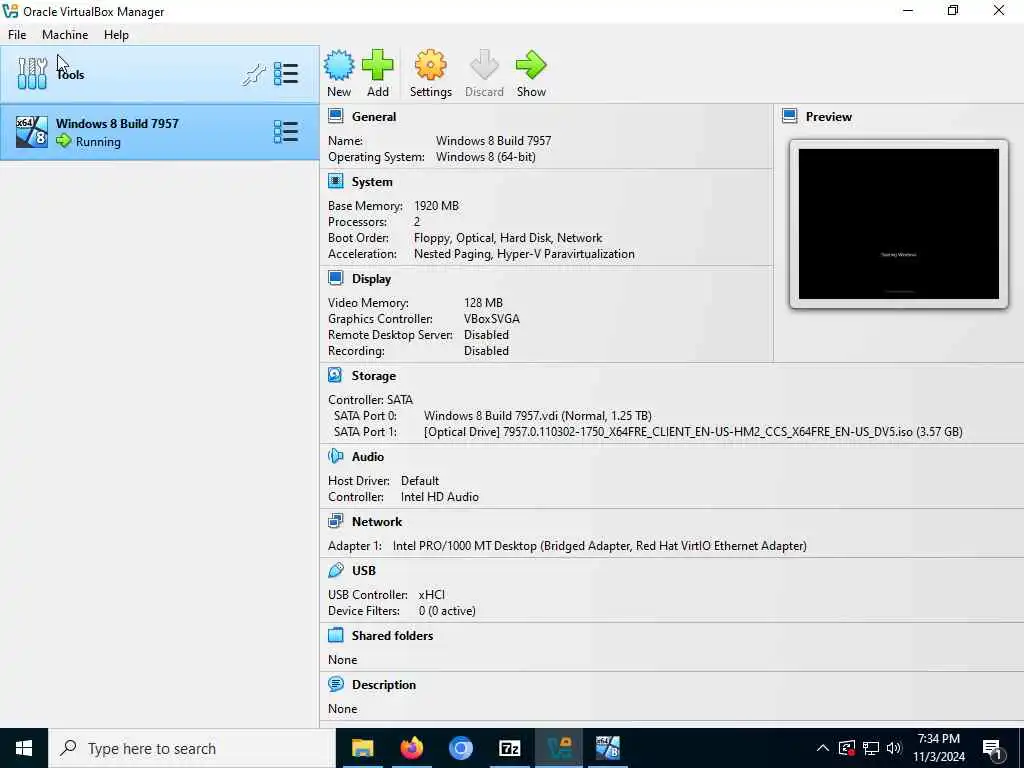Open the General settings heading link
This screenshot has width=1024, height=768.
click(374, 117)
